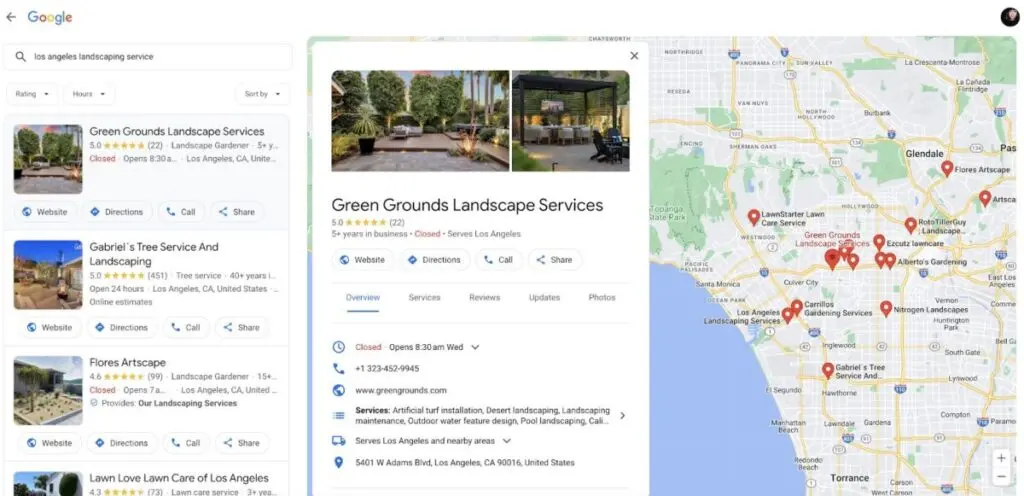The image size is (1024, 496).
Task: Click Website button in detail panel
Action: (362, 260)
